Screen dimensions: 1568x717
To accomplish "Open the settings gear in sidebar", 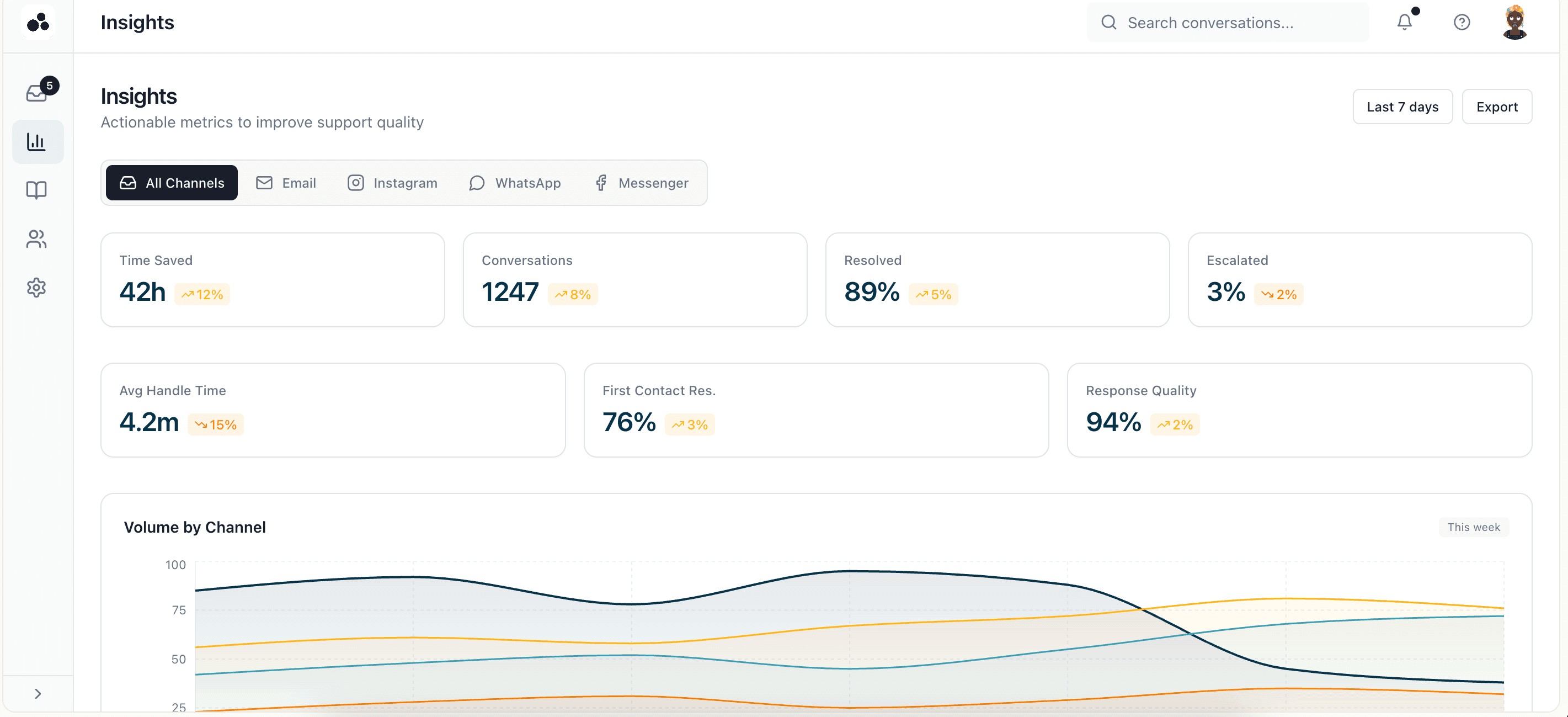I will pos(37,288).
